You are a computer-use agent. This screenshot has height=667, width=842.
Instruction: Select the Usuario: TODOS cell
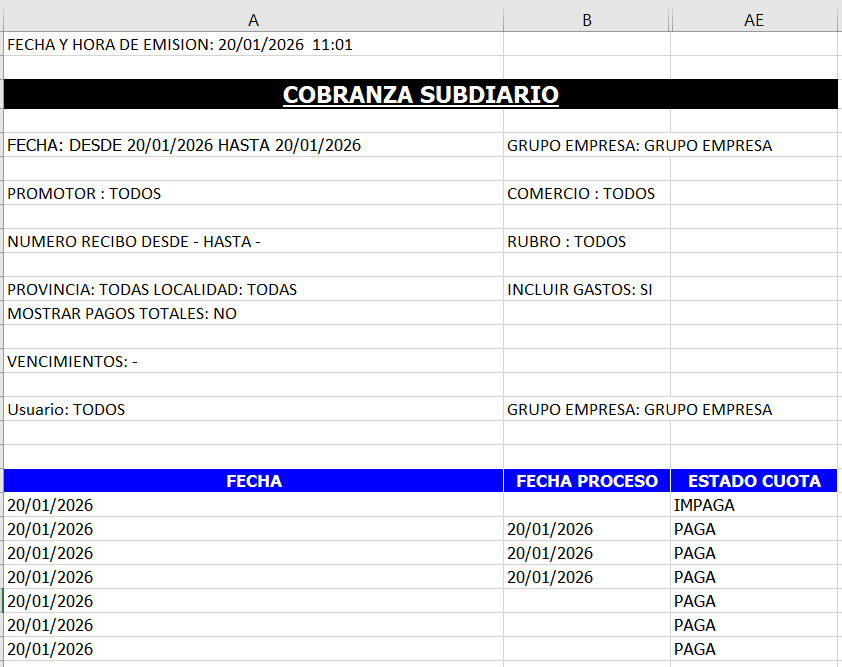pos(66,410)
